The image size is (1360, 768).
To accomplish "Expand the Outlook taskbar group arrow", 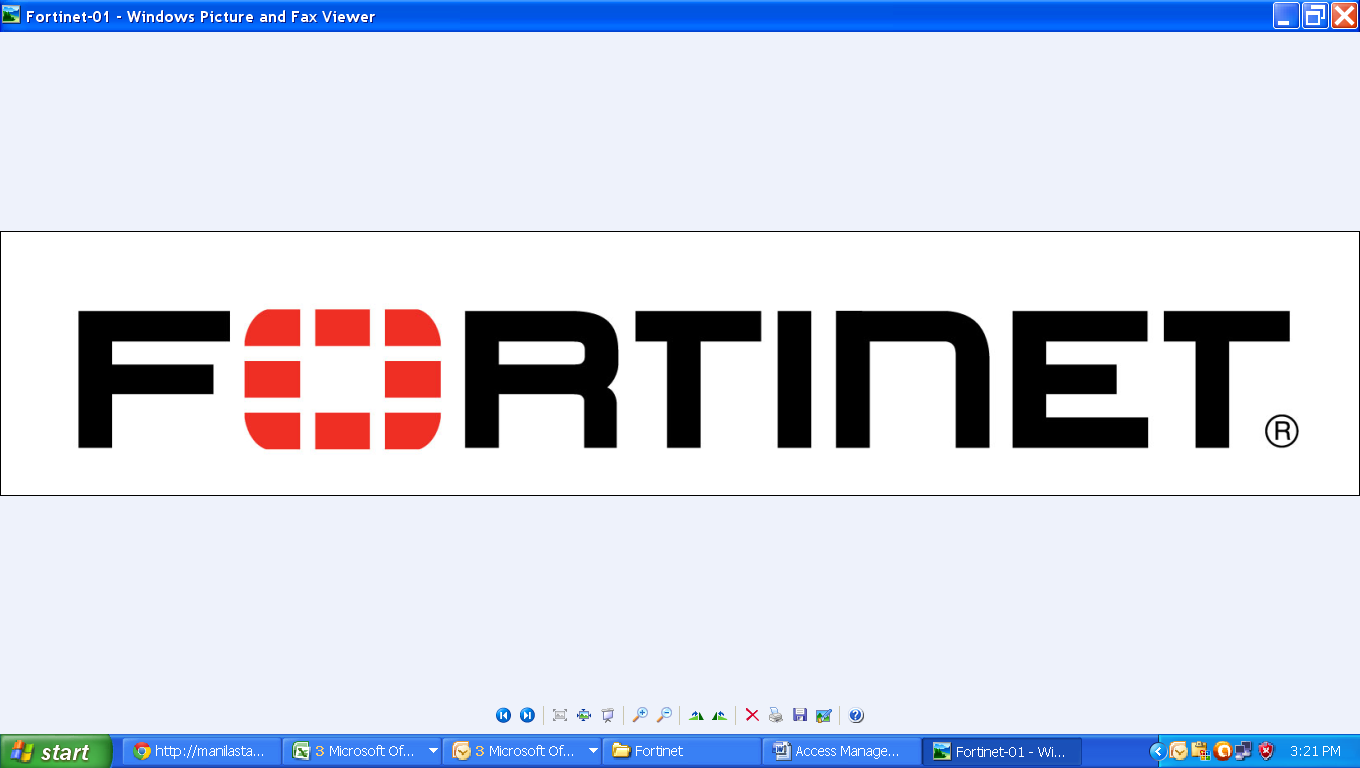I will point(593,751).
